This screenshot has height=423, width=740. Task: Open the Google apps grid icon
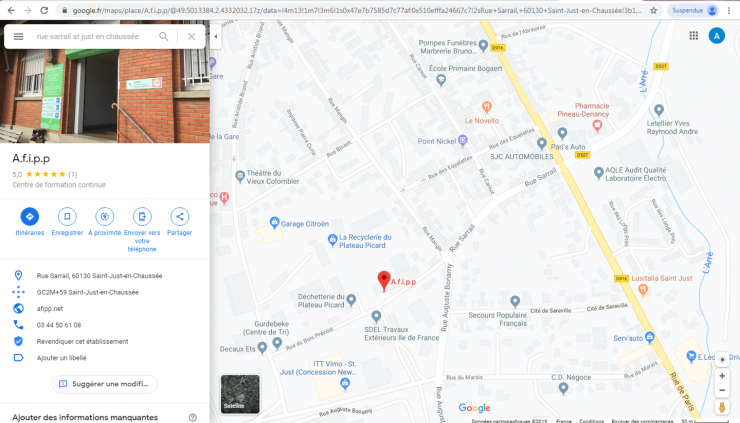(693, 36)
